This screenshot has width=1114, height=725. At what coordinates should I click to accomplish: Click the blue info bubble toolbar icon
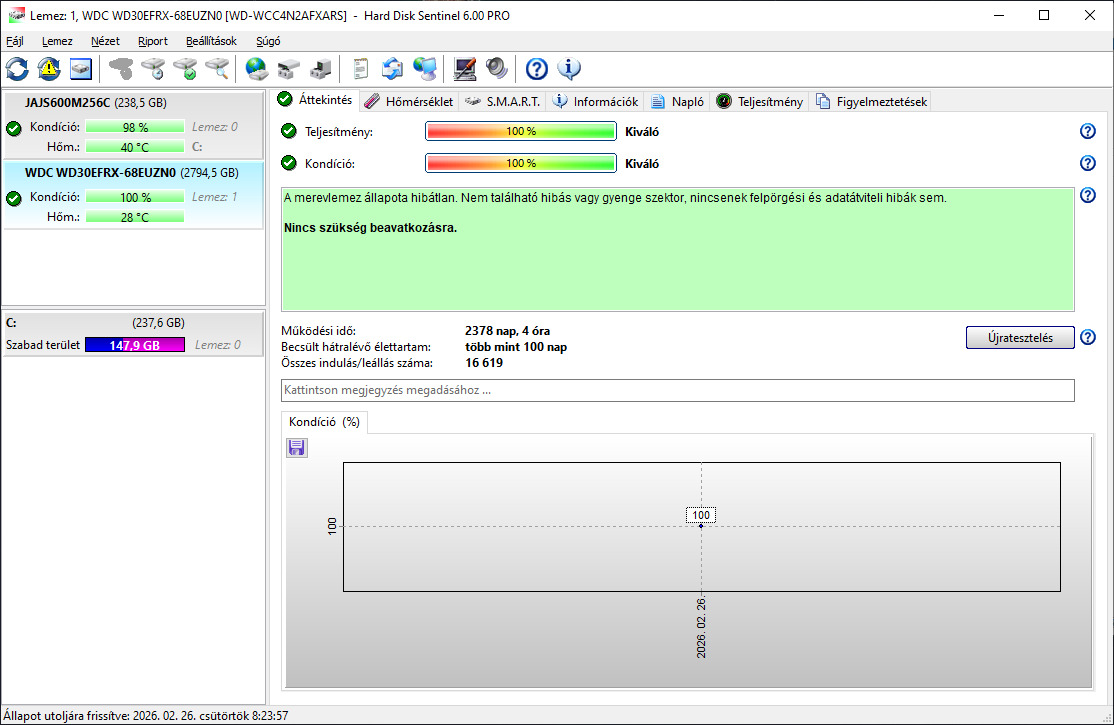click(569, 69)
